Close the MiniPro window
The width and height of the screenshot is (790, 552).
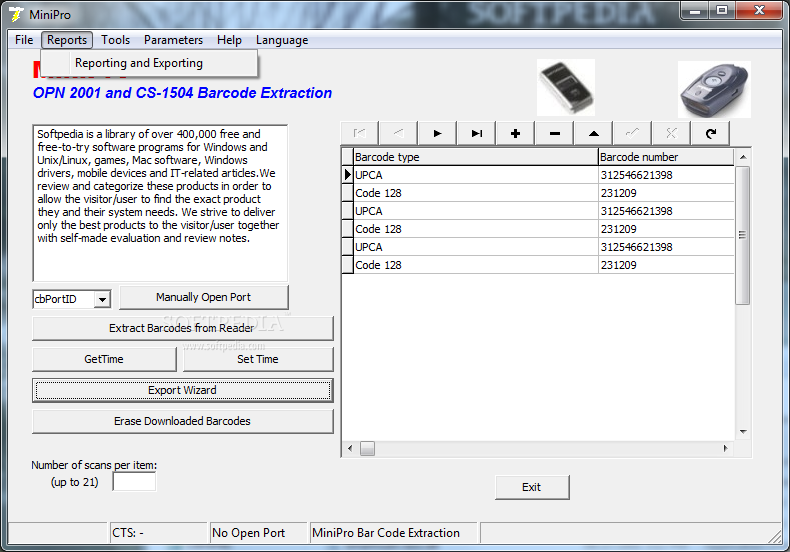tap(759, 11)
